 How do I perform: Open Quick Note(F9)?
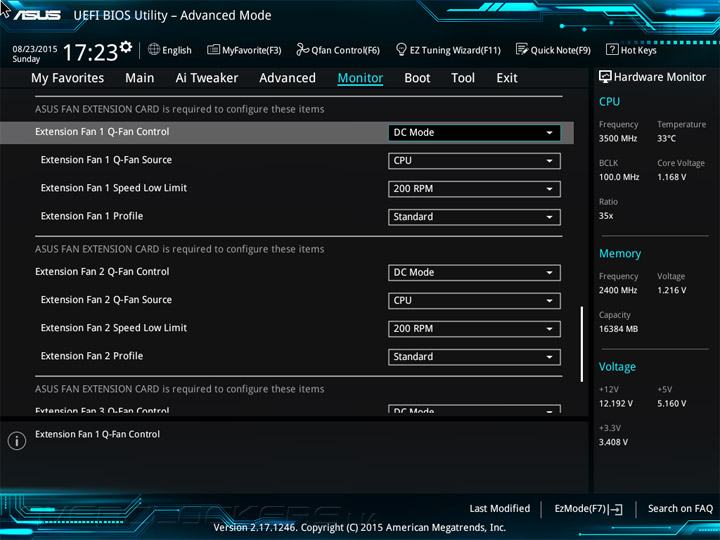[x=553, y=50]
